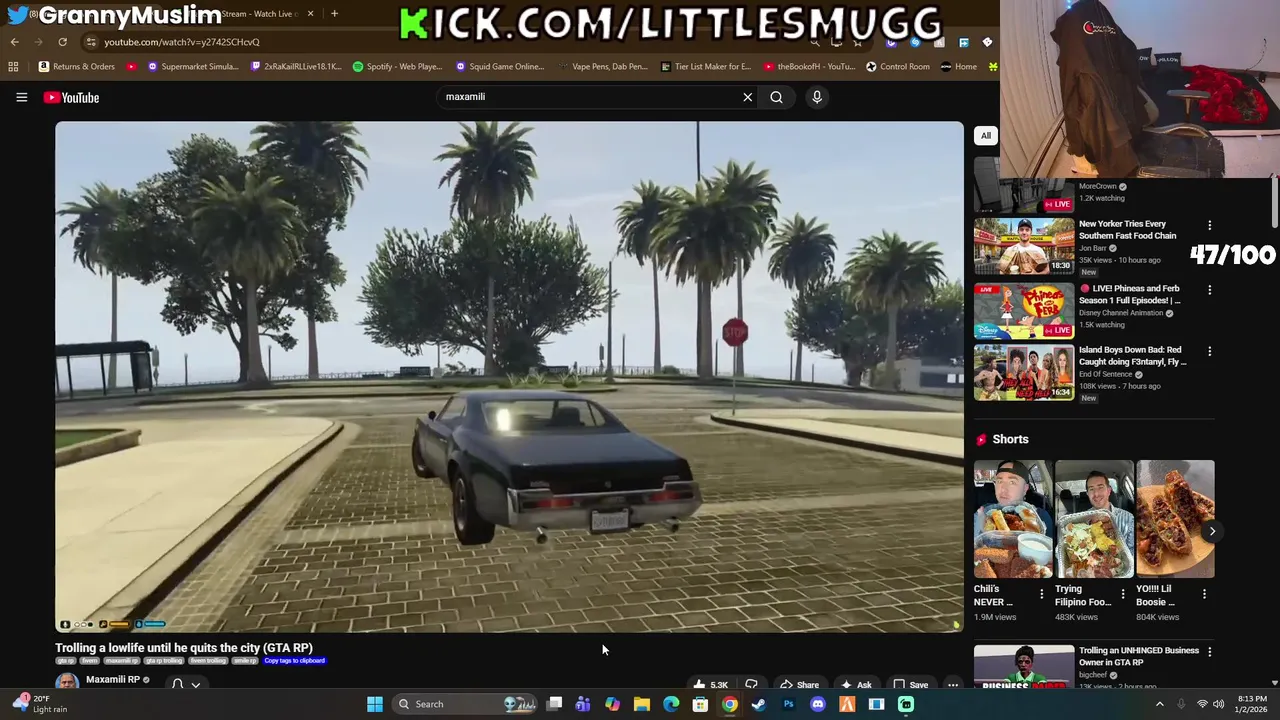1280x720 pixels.
Task: Go back in the browser
Action: [x=14, y=42]
